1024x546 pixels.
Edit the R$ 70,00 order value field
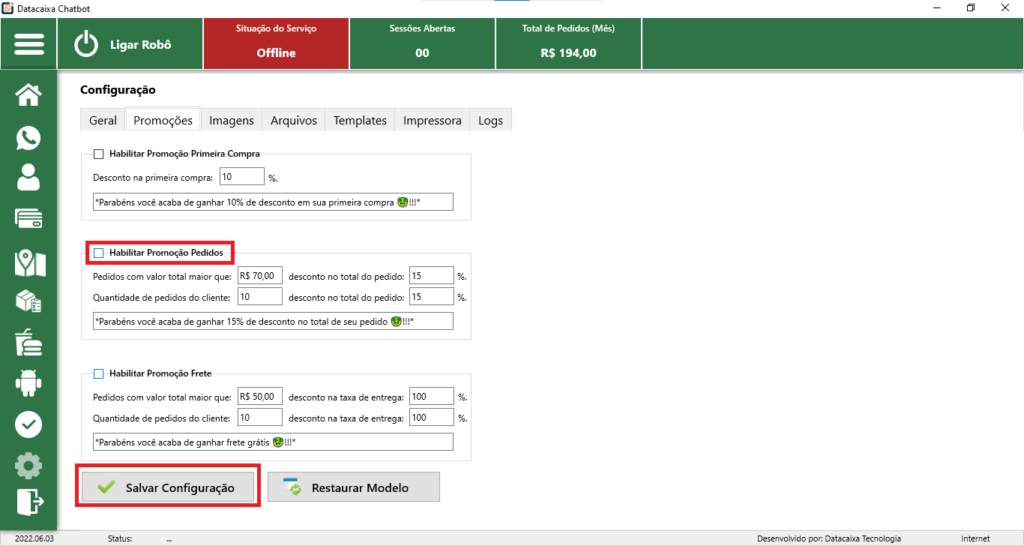260,276
